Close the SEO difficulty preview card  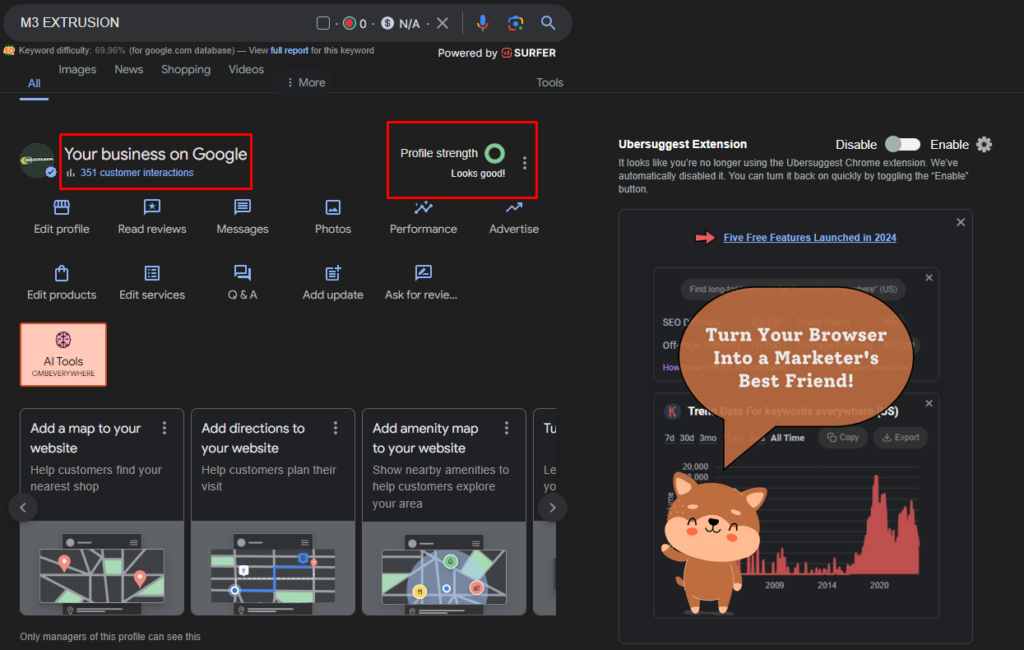pyautogui.click(x=929, y=278)
